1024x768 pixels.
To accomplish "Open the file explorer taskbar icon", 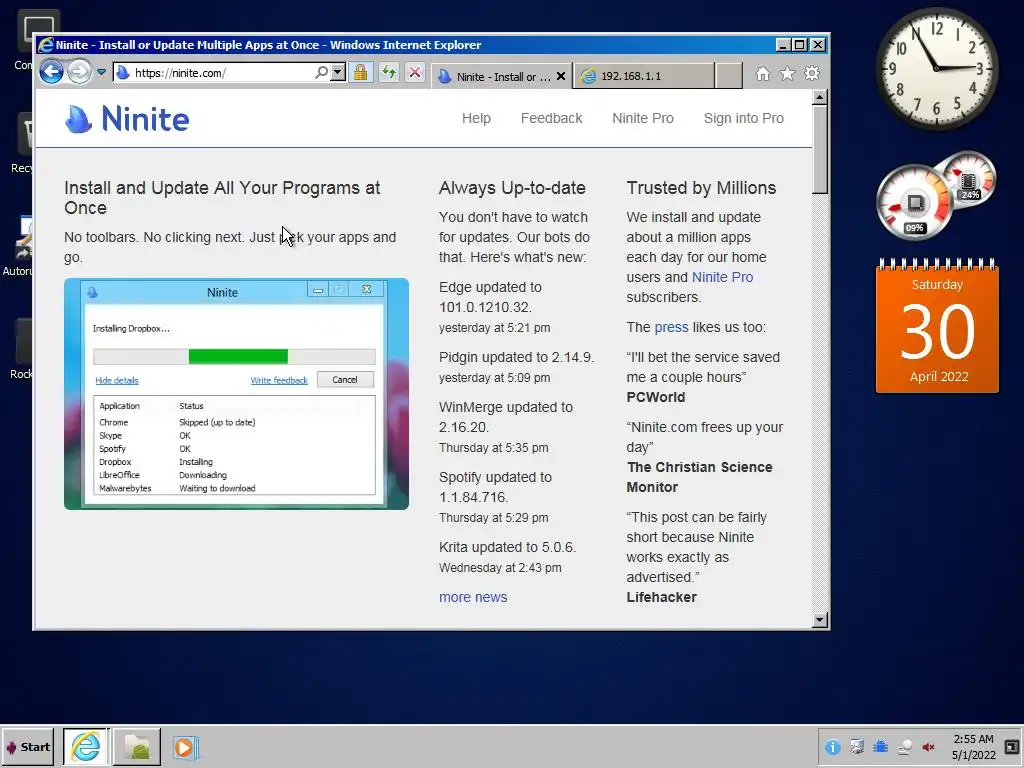I will point(137,746).
